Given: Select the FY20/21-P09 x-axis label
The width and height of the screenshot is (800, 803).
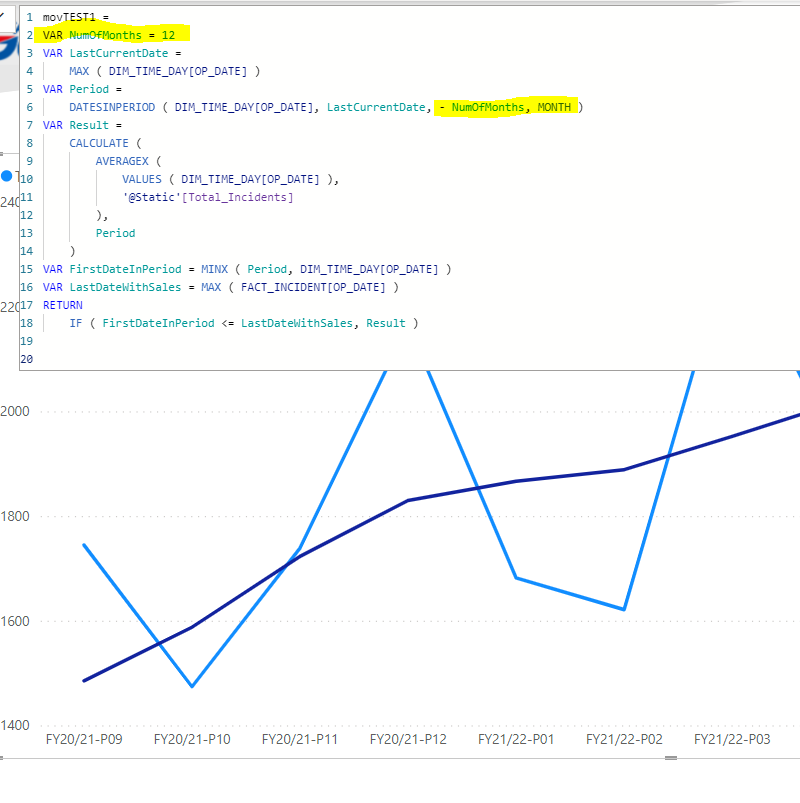Looking at the screenshot, I should (84, 740).
